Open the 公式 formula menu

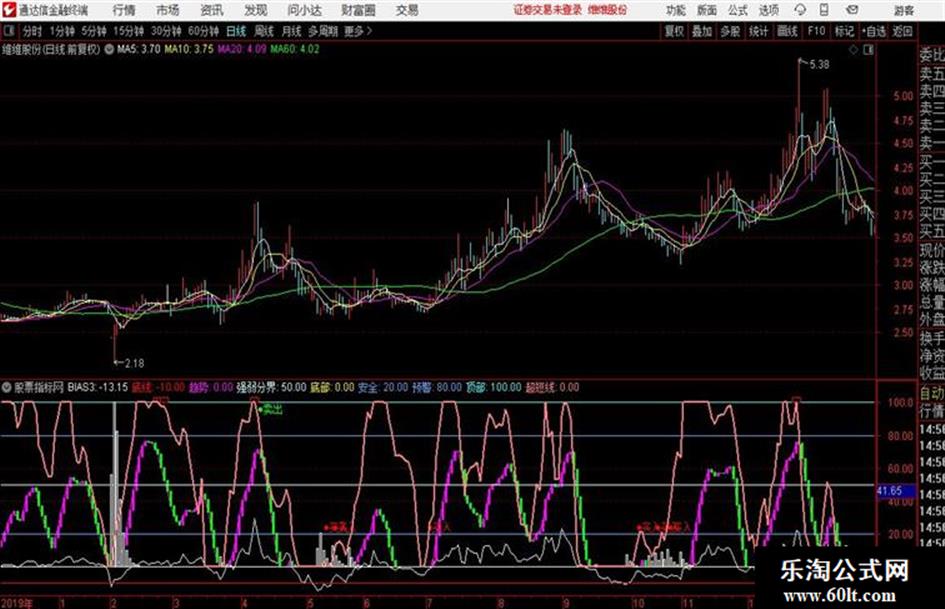[737, 10]
